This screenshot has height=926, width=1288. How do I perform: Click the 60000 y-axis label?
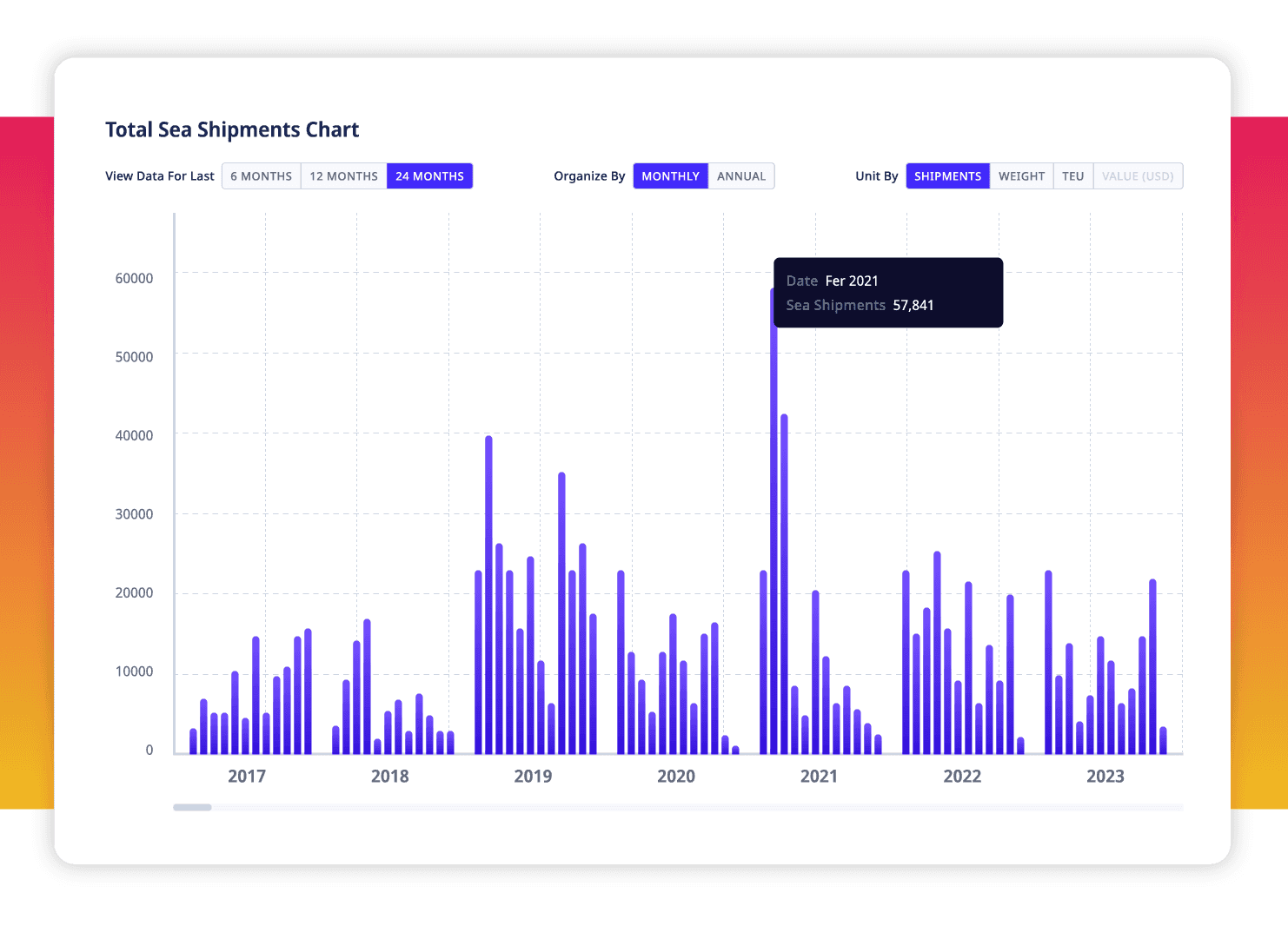coord(134,278)
